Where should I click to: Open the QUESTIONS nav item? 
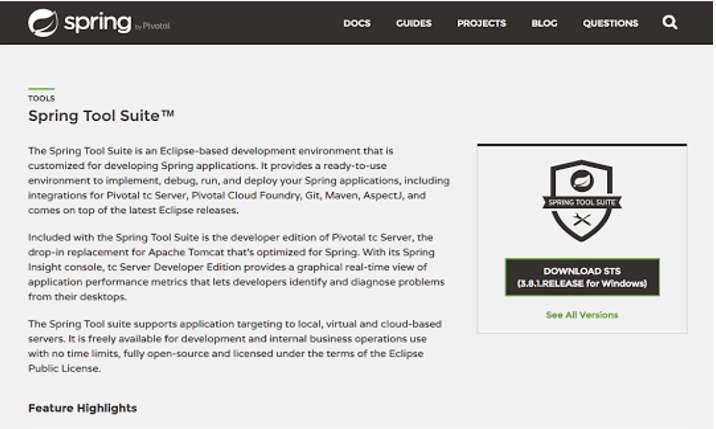[610, 23]
